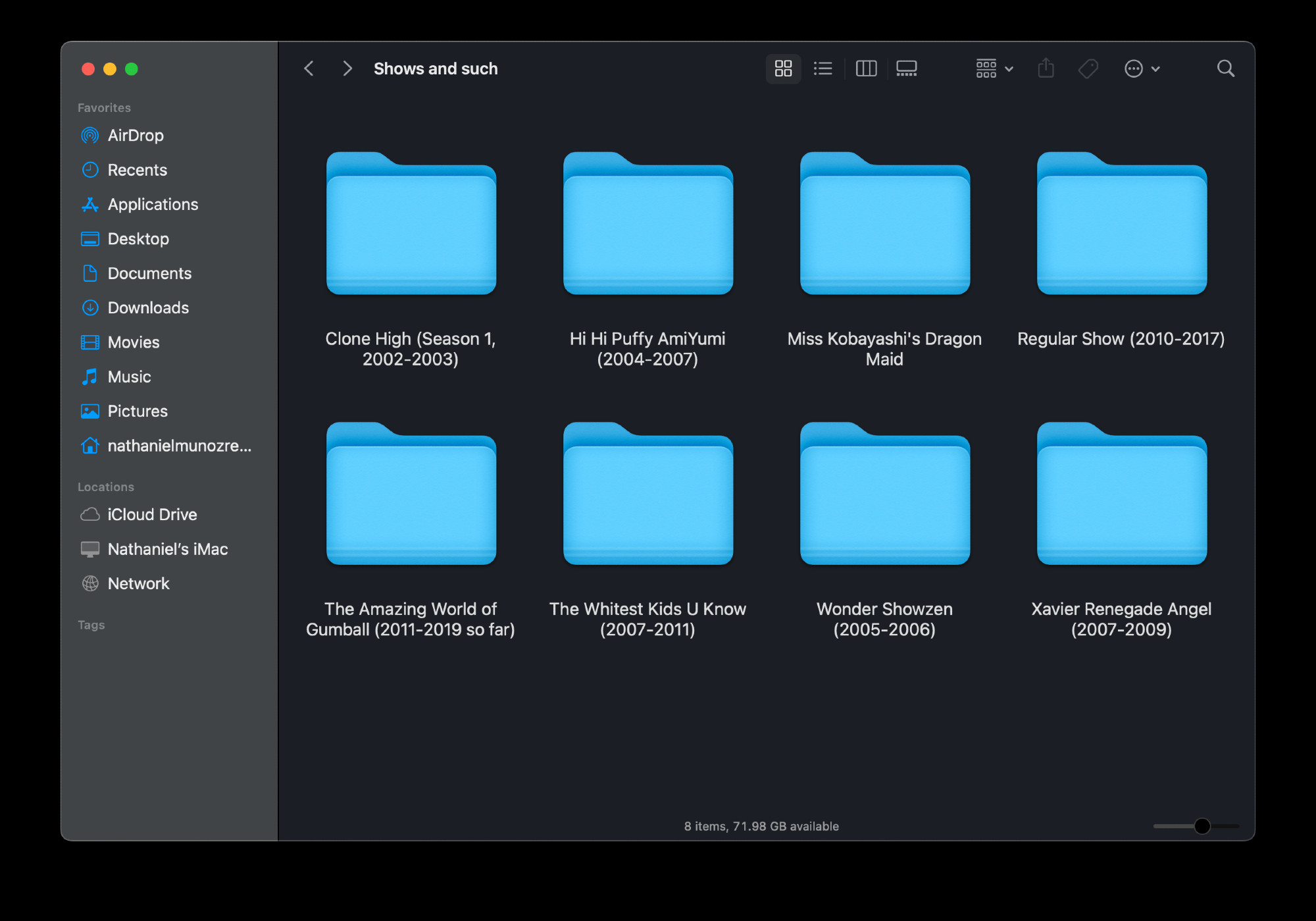Switch to column view
1316x921 pixels.
click(866, 68)
